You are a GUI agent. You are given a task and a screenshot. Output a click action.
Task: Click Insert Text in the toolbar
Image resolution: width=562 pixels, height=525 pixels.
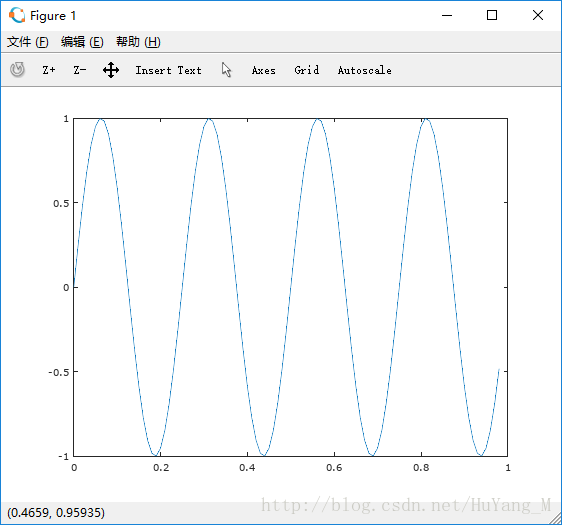click(x=168, y=70)
